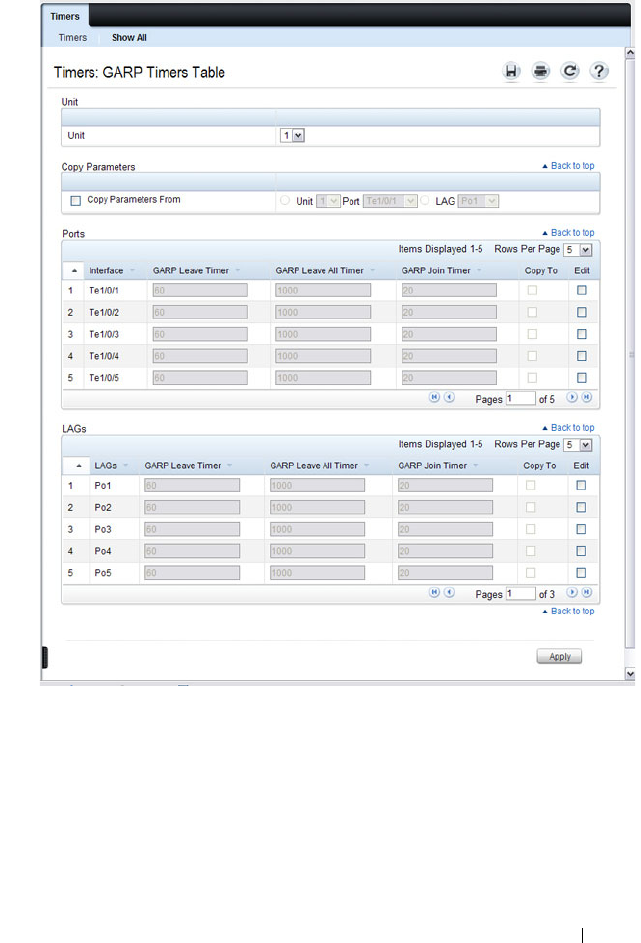Open the Port Te1/0/1 dropdown
This screenshot has height=943, width=641.
click(390, 201)
